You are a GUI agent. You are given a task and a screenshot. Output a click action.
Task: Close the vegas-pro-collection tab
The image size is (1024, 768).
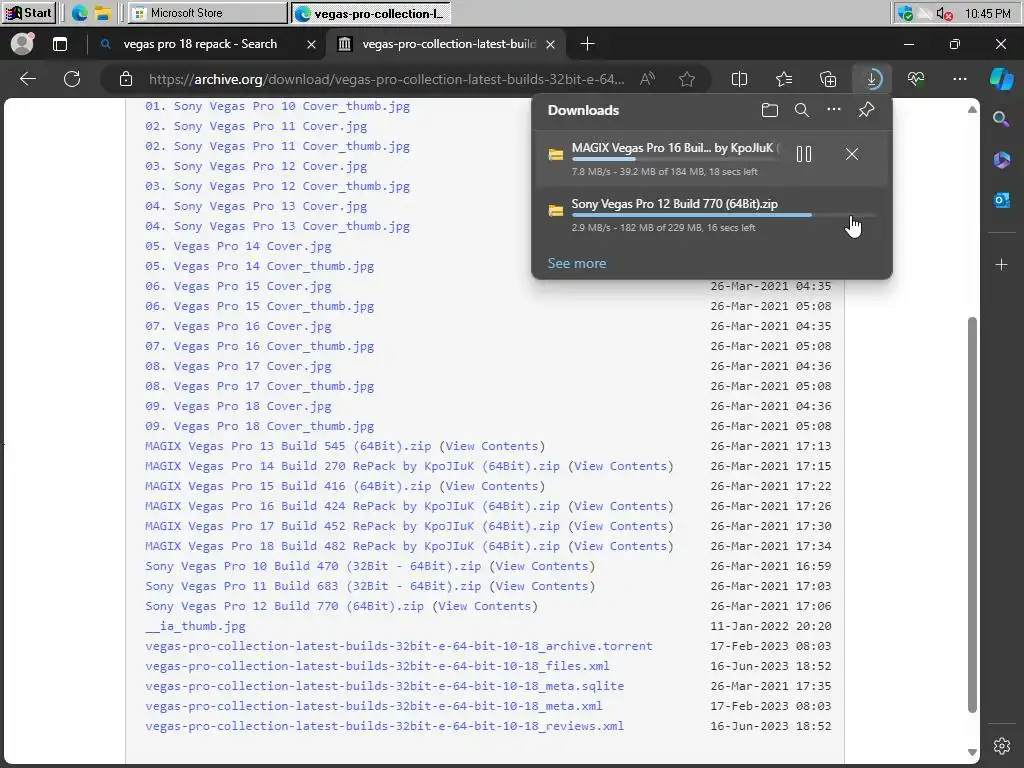(x=551, y=44)
